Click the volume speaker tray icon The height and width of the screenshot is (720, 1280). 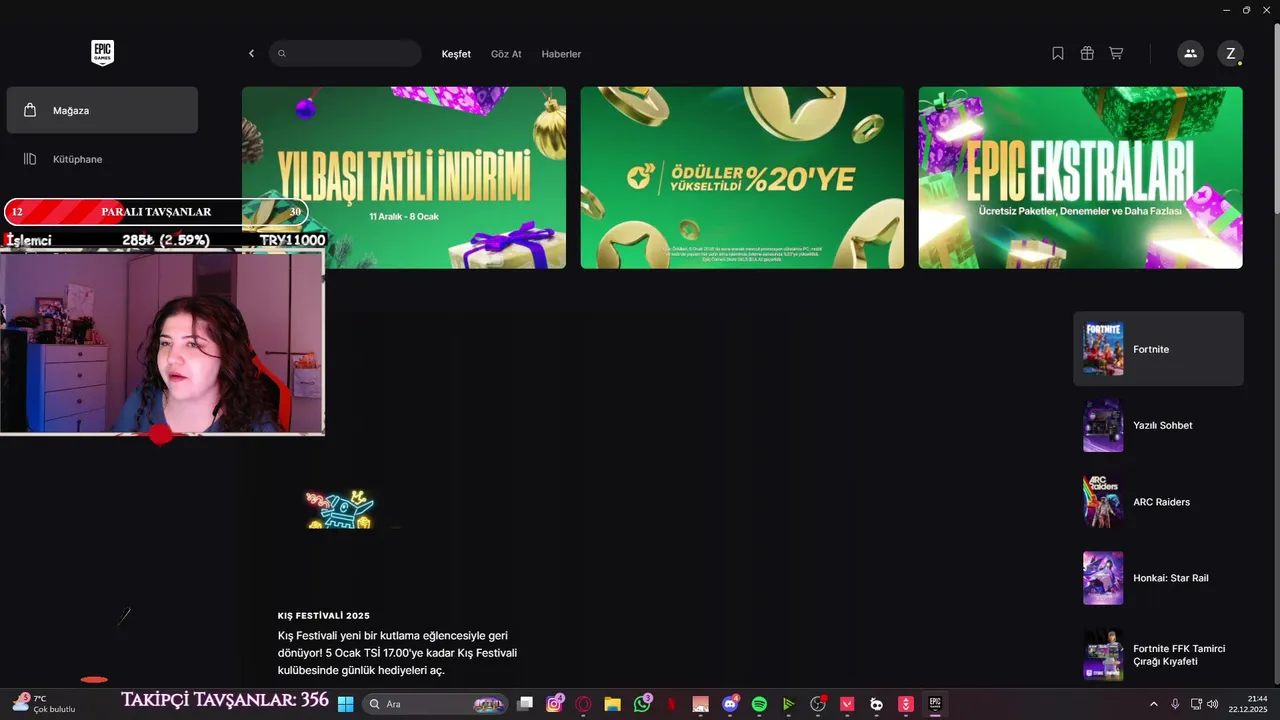[x=1213, y=704]
